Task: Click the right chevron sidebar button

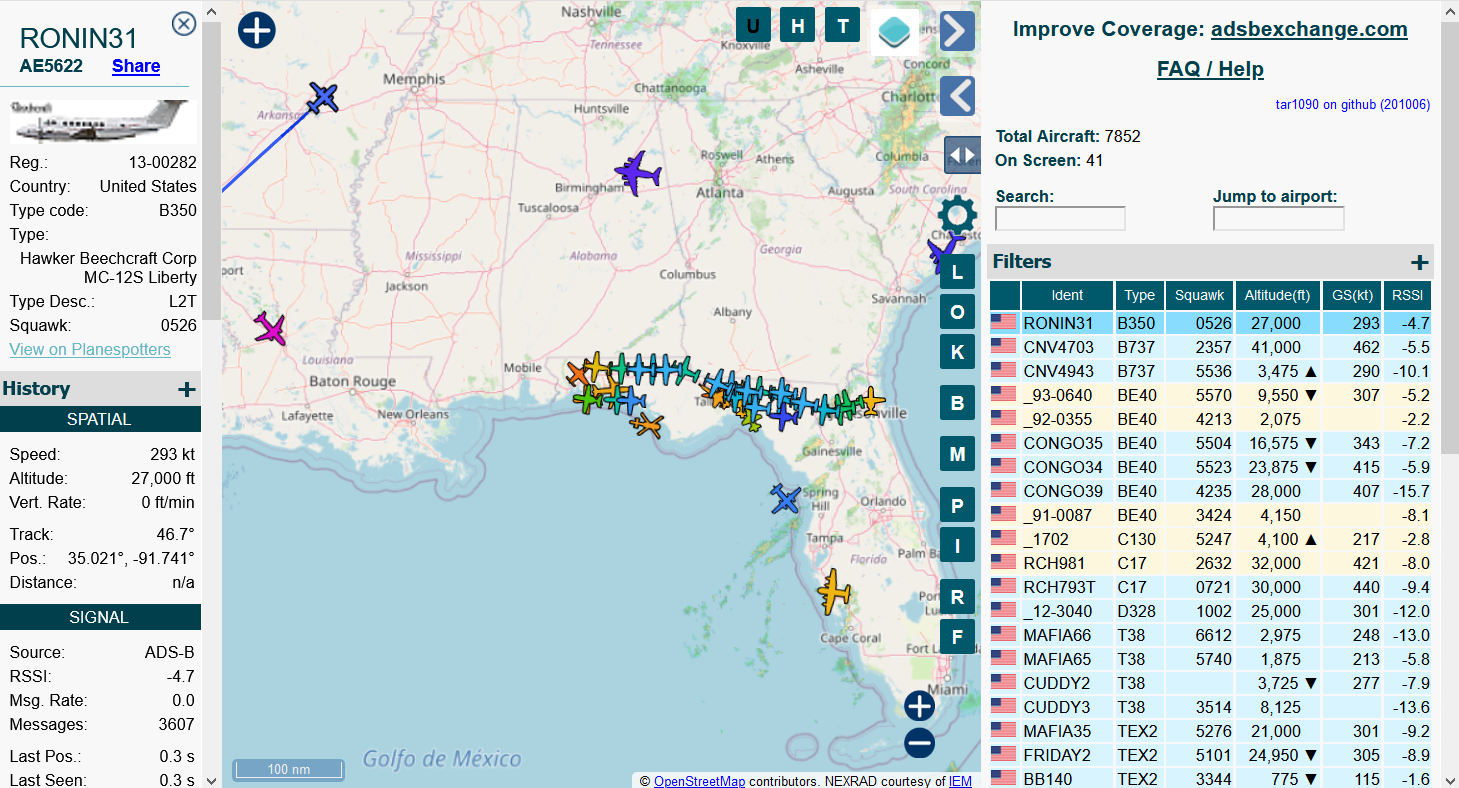Action: coord(958,31)
